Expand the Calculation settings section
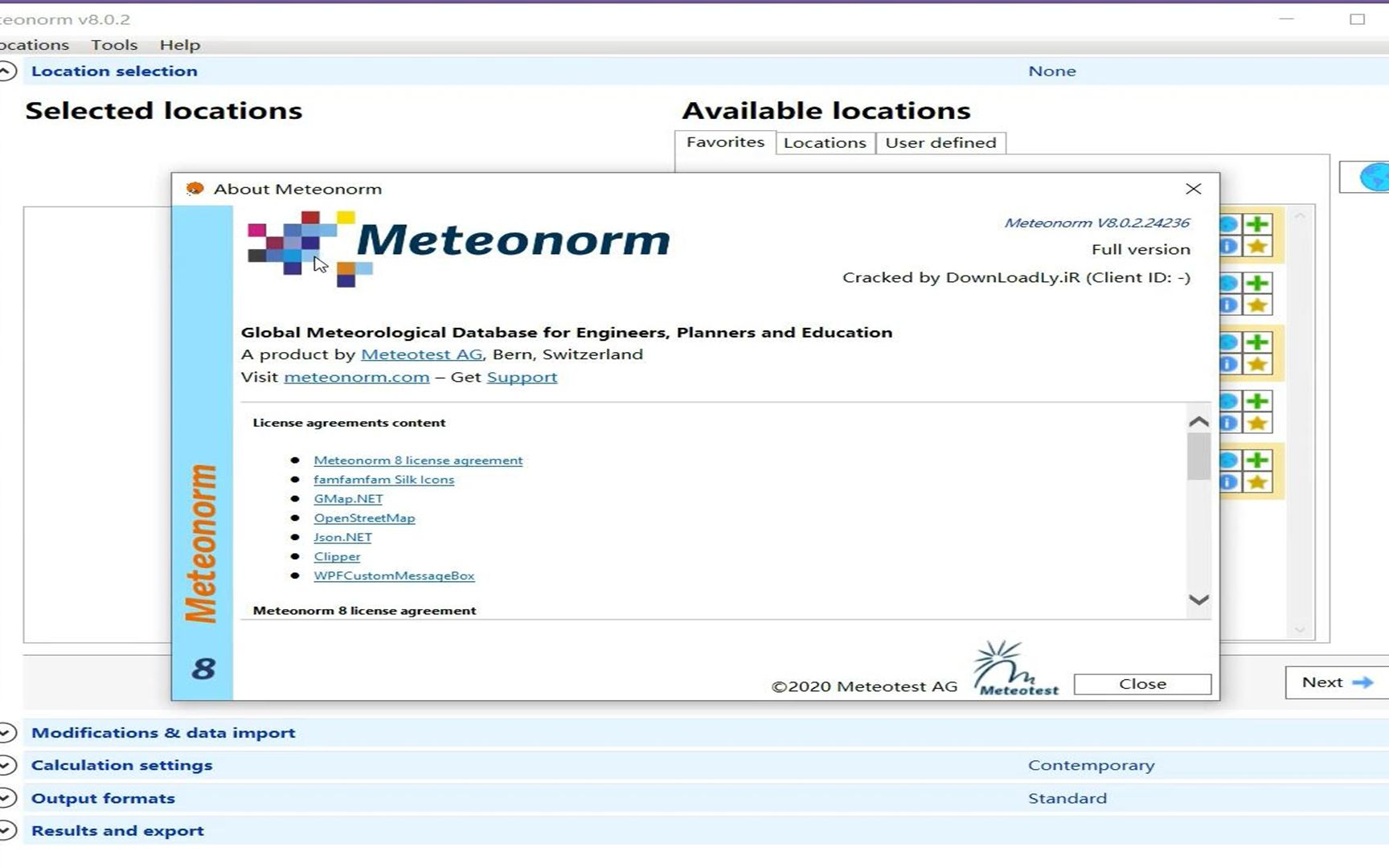 point(6,765)
